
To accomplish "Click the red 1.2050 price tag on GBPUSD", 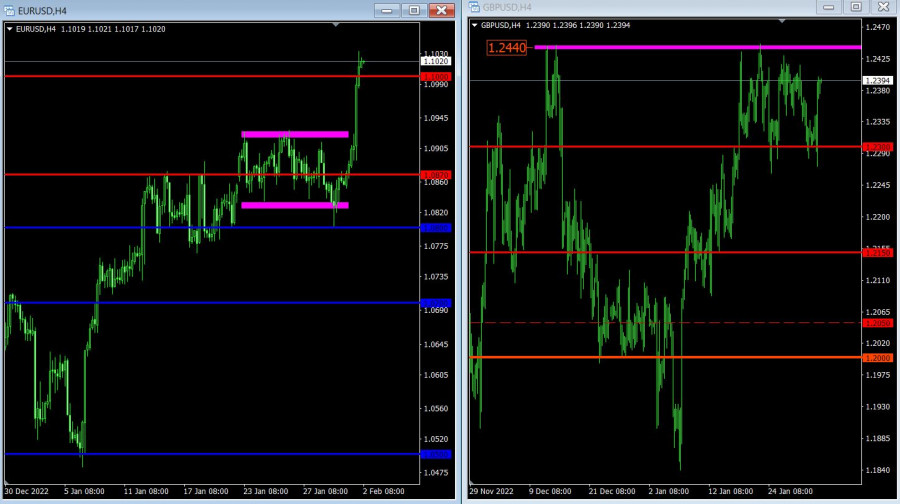I will click(878, 323).
